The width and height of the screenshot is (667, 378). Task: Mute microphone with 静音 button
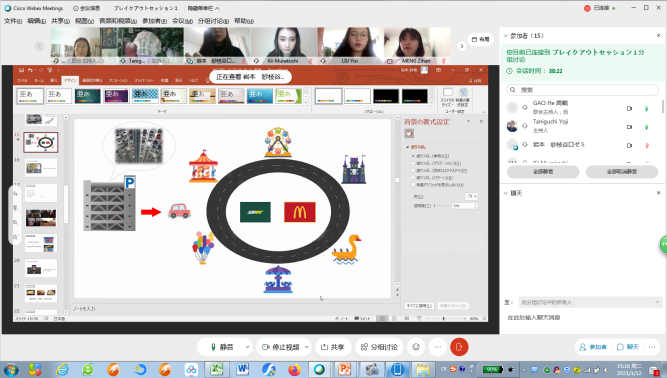222,347
